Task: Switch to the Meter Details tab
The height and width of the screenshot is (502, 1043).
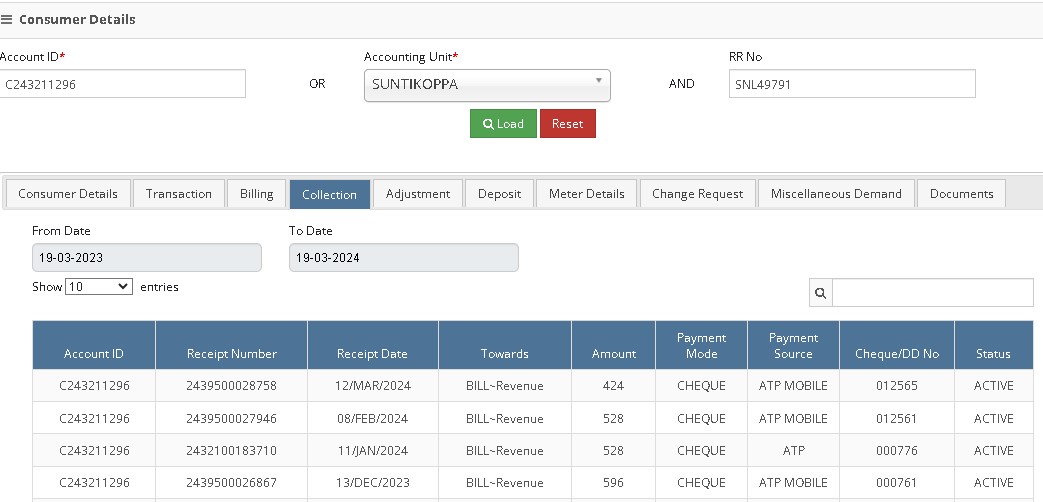Action: pos(586,193)
